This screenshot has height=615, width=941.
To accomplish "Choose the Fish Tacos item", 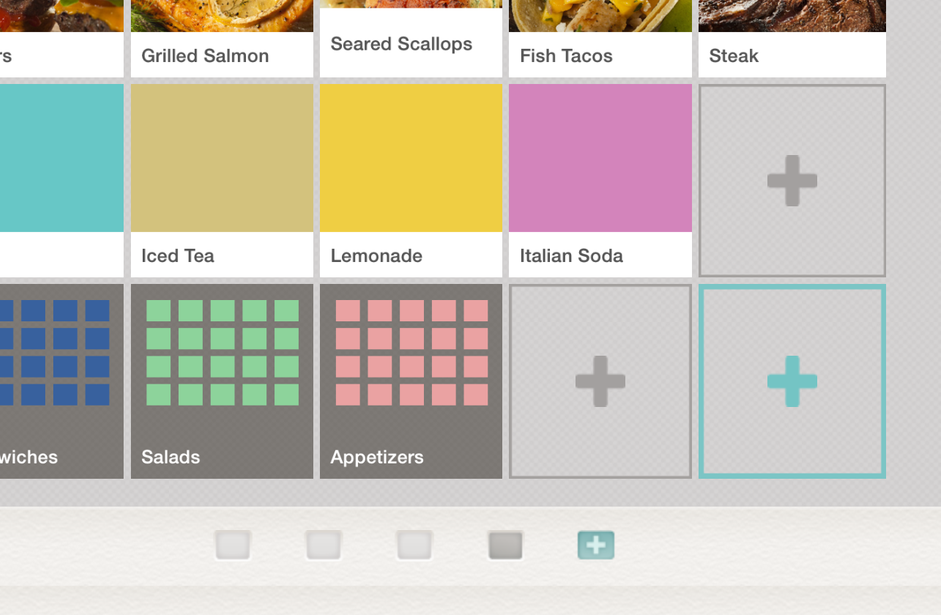I will click(x=600, y=38).
